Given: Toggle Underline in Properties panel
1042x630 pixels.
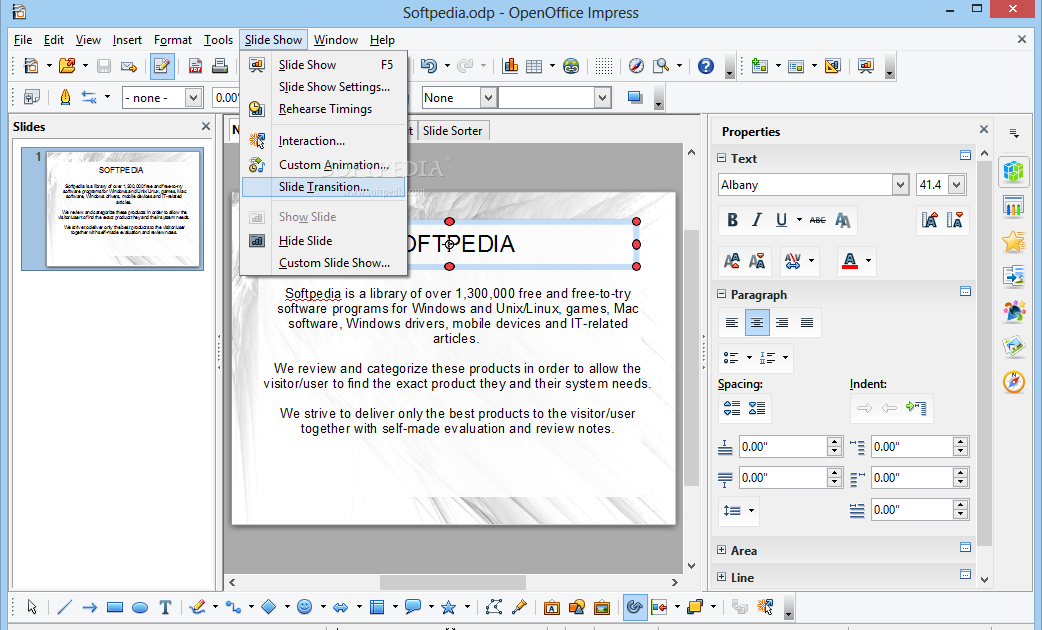Looking at the screenshot, I should (x=782, y=220).
